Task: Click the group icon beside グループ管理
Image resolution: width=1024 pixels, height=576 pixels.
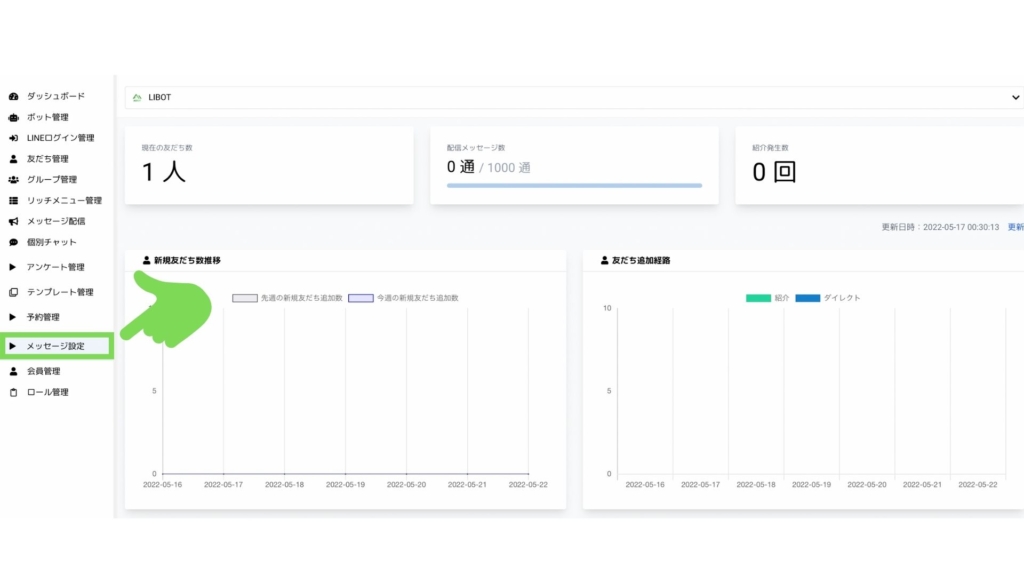Action: (x=13, y=180)
